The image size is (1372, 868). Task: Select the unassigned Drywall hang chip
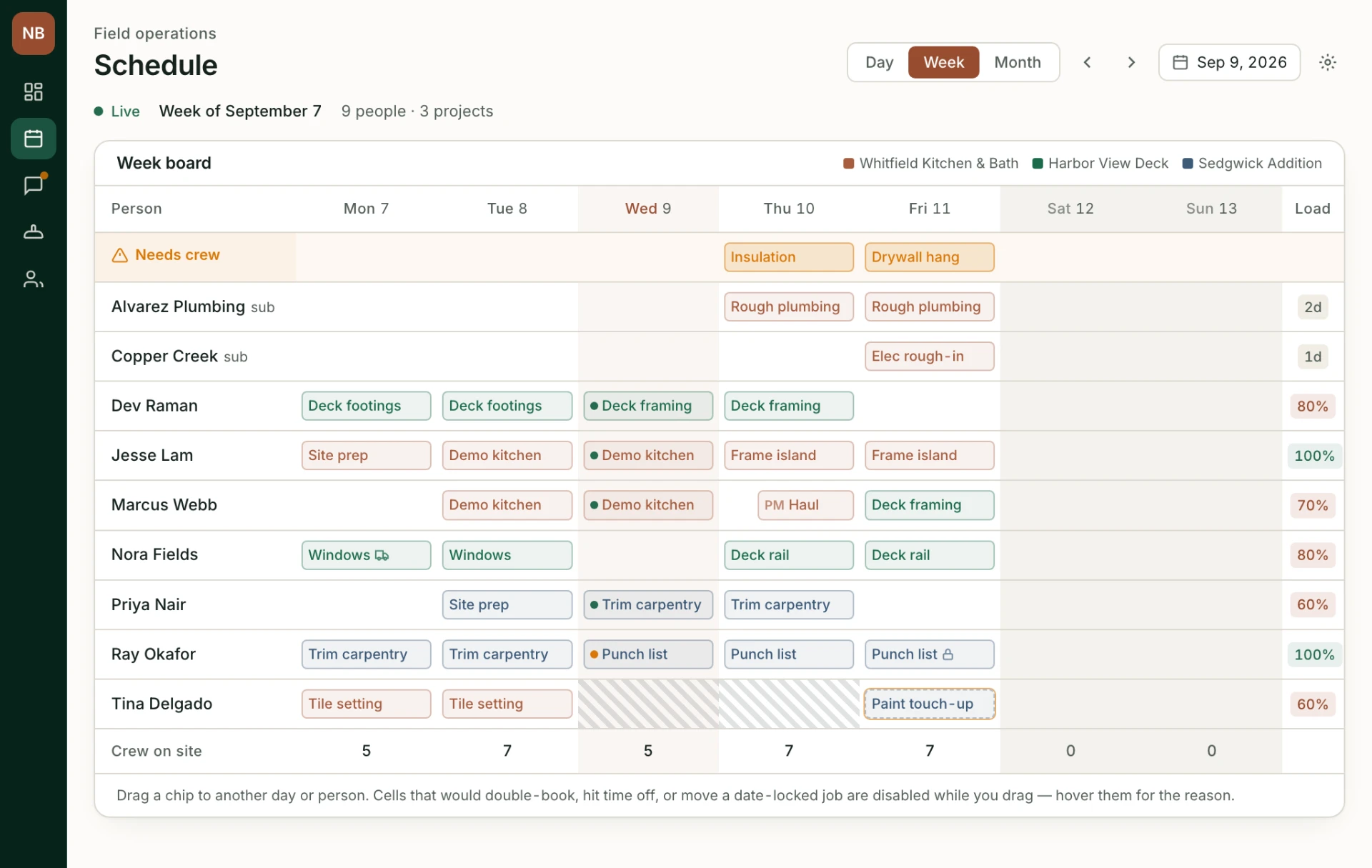[x=929, y=257]
